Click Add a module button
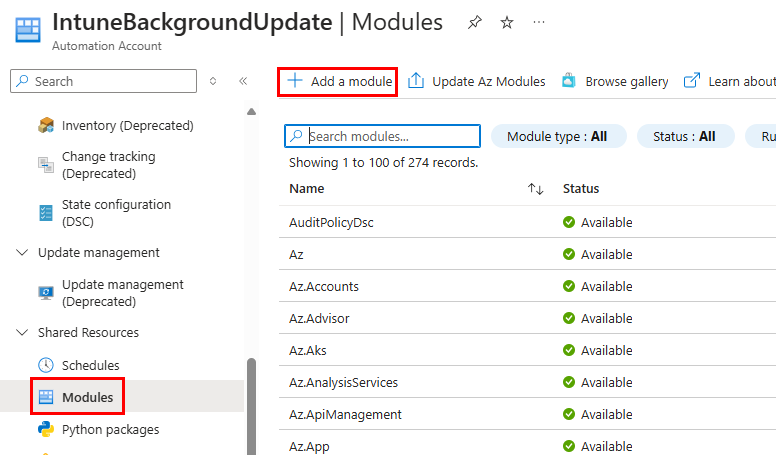This screenshot has height=455, width=776. pyautogui.click(x=339, y=81)
